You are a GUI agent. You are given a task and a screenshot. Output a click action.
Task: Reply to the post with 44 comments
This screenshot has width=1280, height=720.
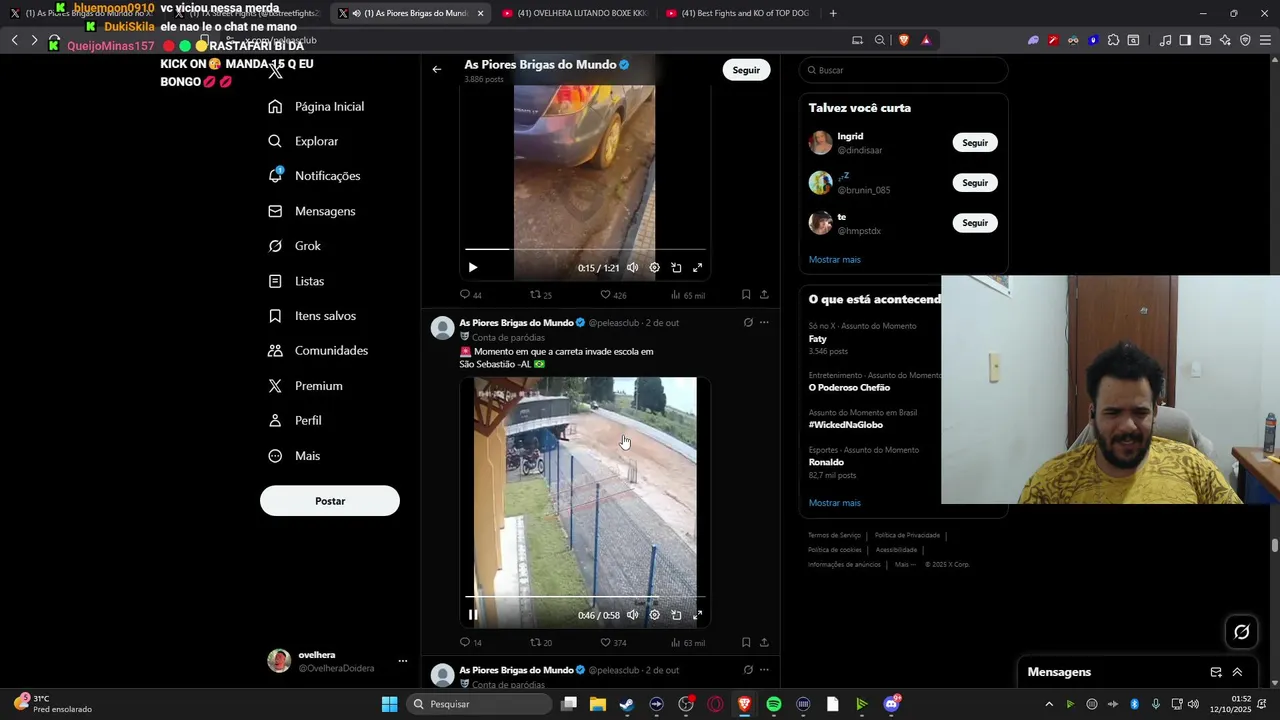point(470,295)
